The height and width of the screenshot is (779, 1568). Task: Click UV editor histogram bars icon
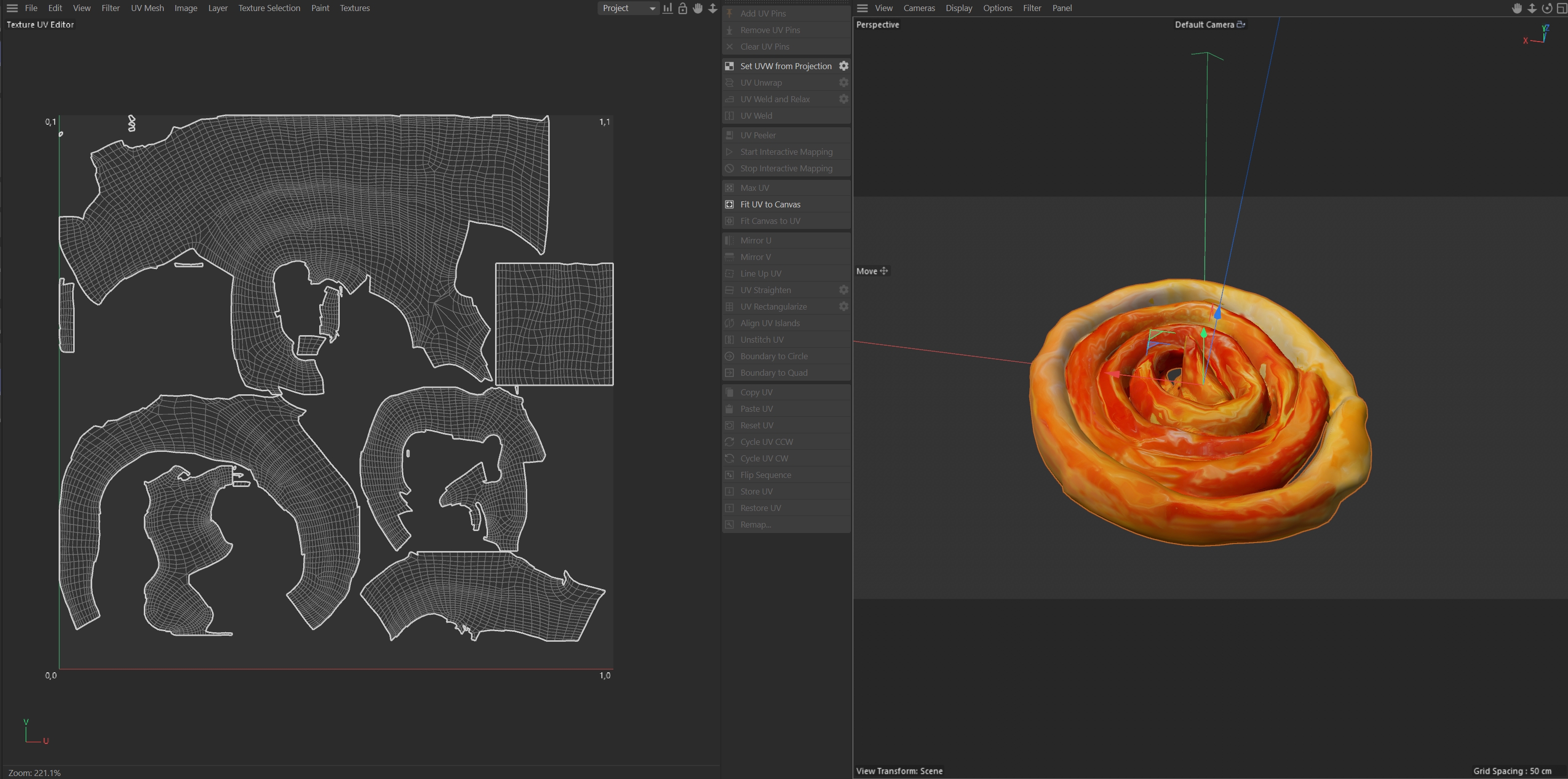[667, 8]
